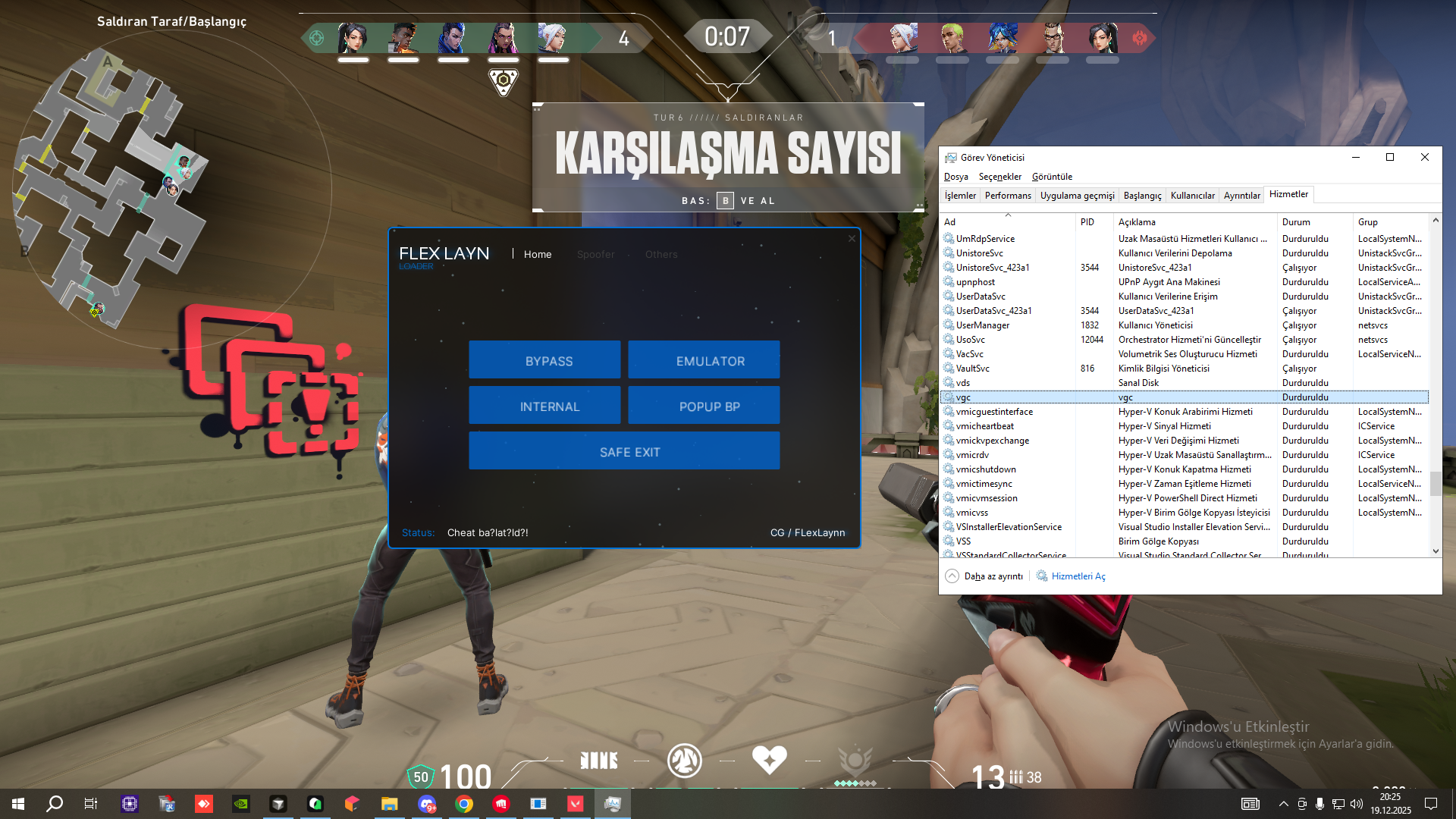Viewport: 1456px width, 819px height.
Task: Open the purple CPU chip taskbar app
Action: (130, 804)
